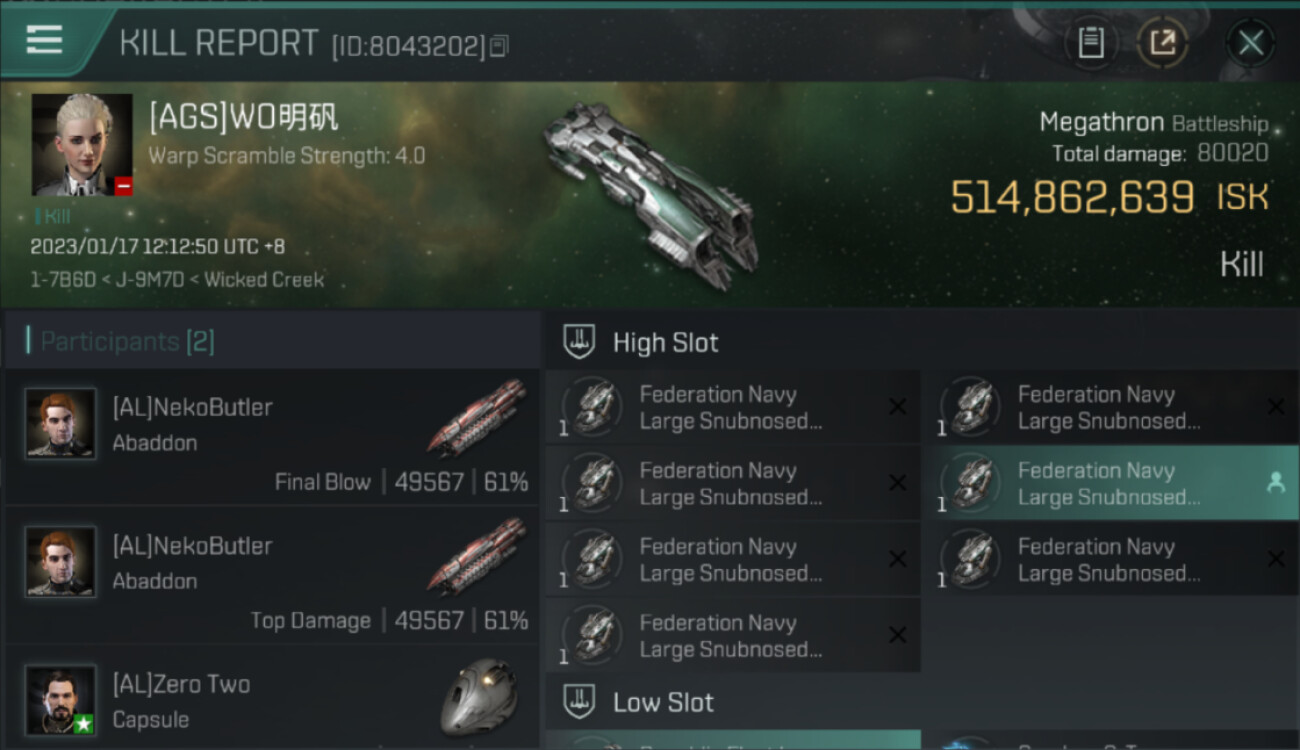
Task: Close the kill report window
Action: point(1251,43)
